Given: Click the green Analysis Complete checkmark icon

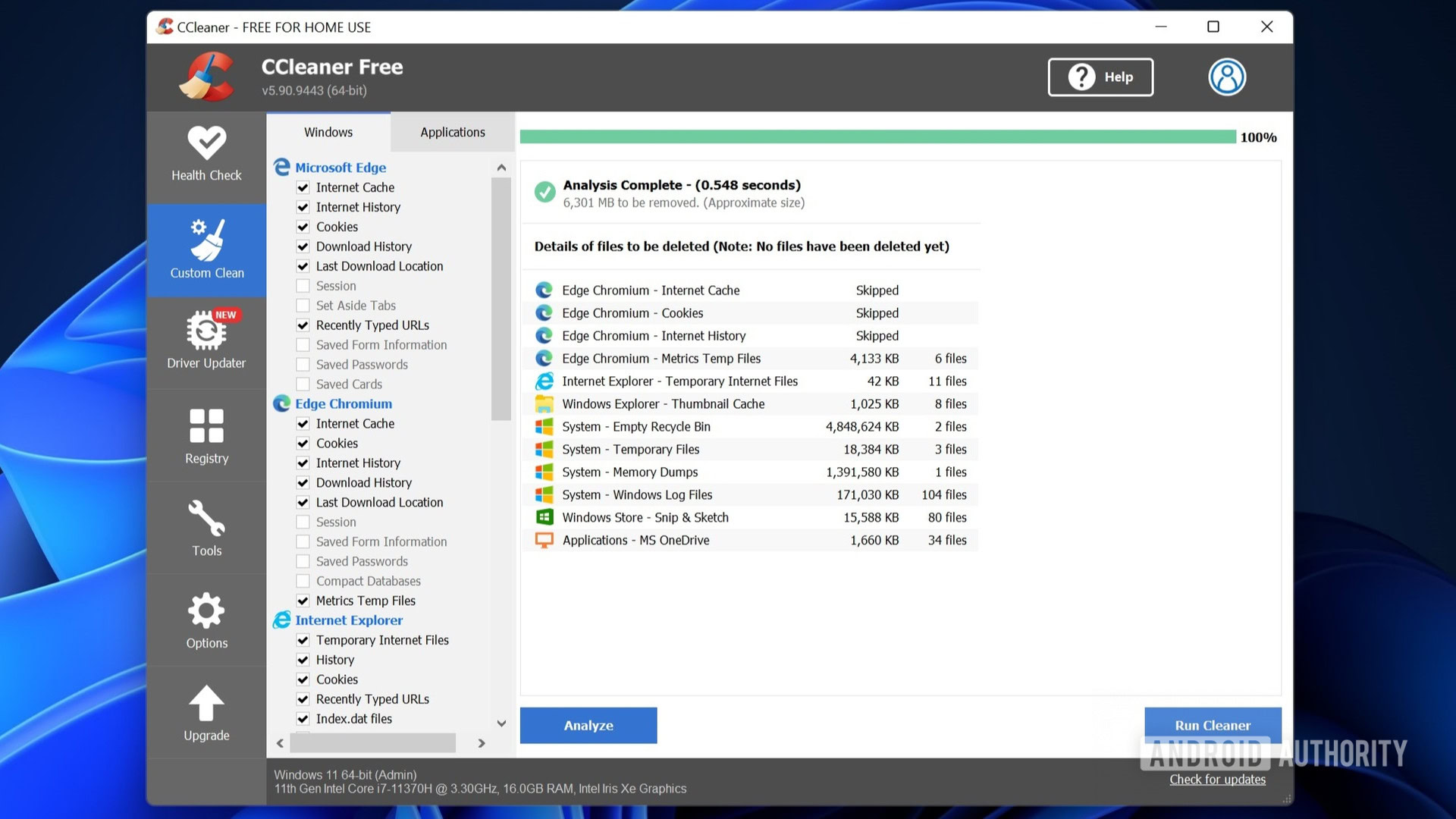Looking at the screenshot, I should coord(544,192).
